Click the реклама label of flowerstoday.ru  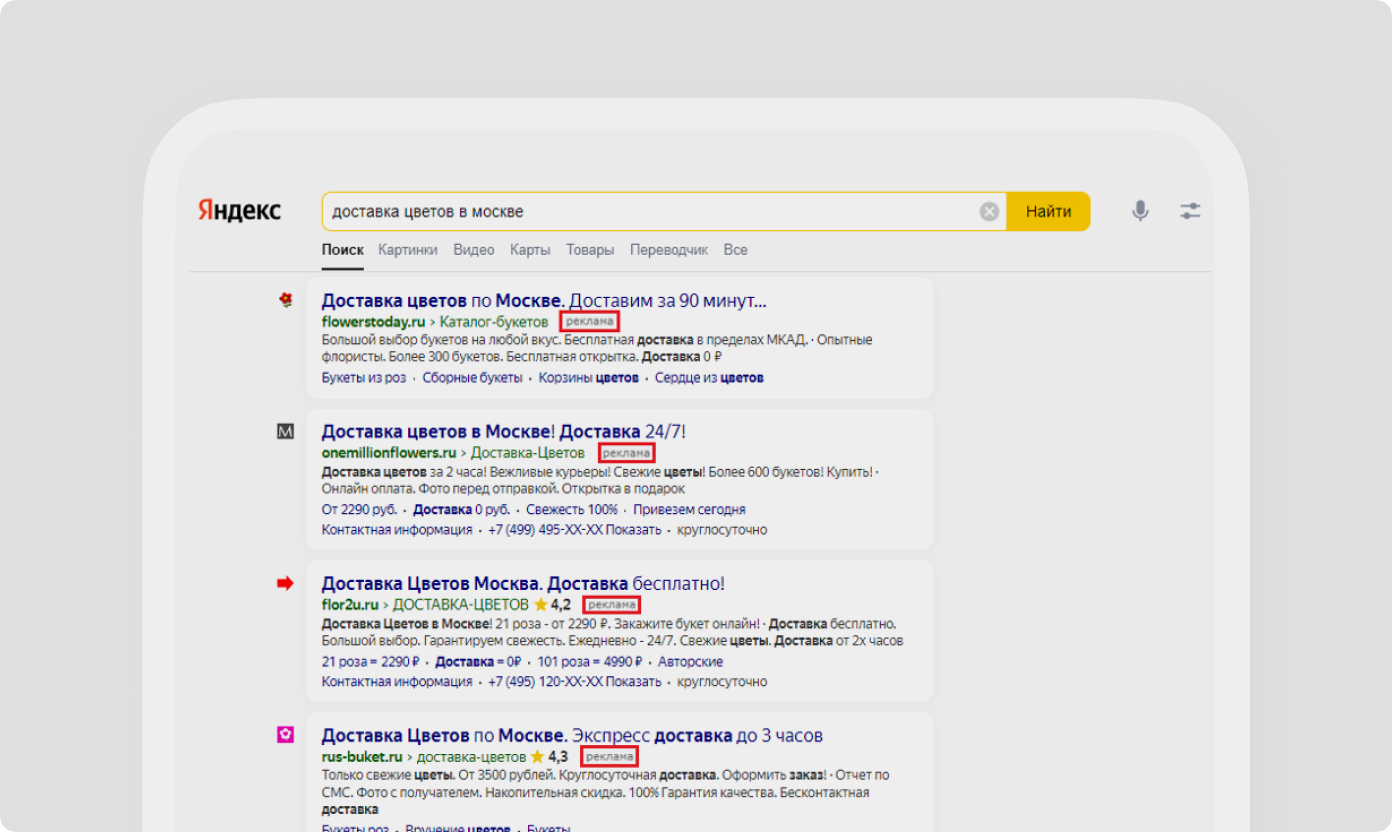[589, 322]
